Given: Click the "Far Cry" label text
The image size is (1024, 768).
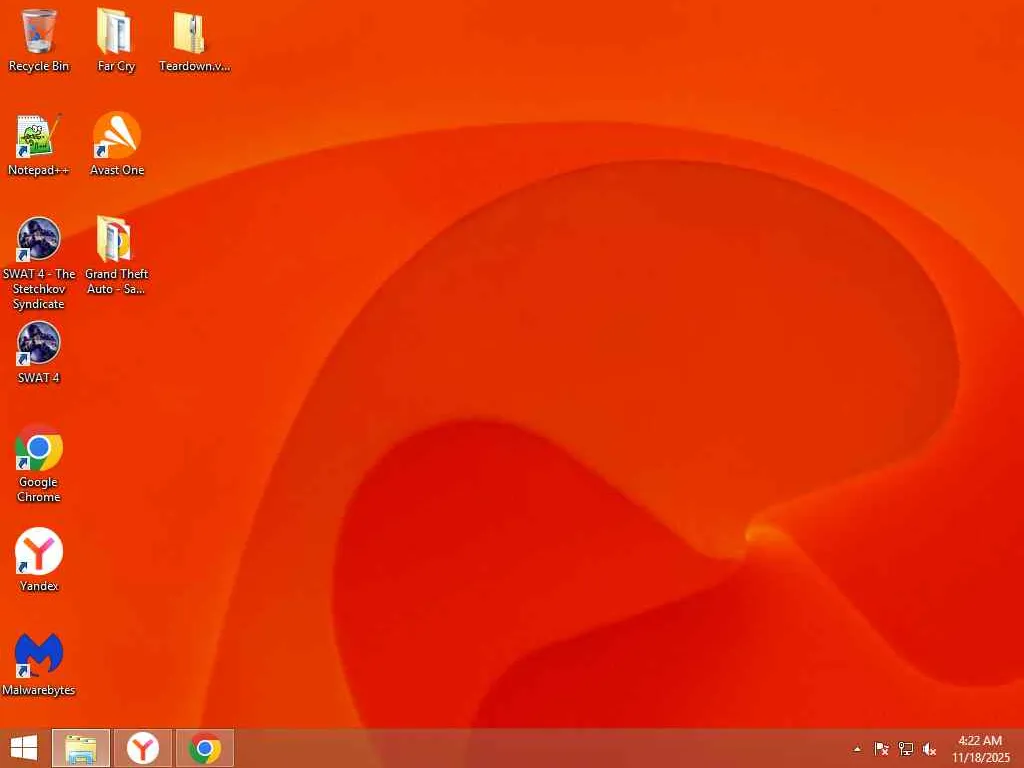Looking at the screenshot, I should [116, 66].
